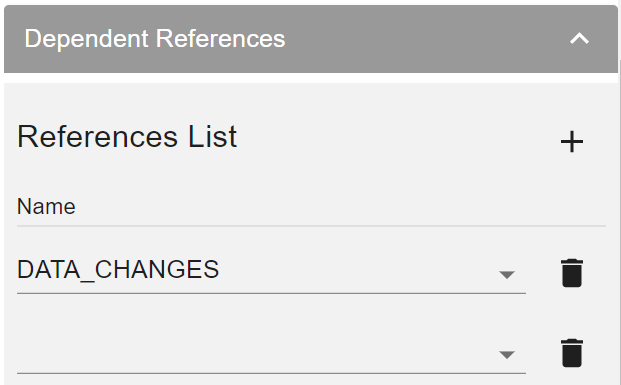Click the Dependent References header title
Screen dimensions: 621x385
click(x=155, y=39)
